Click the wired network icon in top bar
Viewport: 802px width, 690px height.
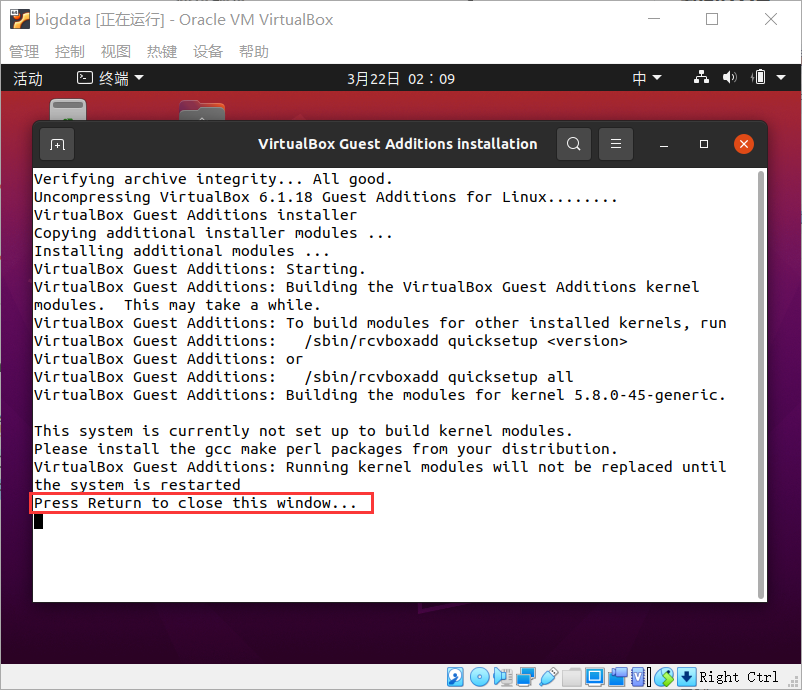point(701,78)
